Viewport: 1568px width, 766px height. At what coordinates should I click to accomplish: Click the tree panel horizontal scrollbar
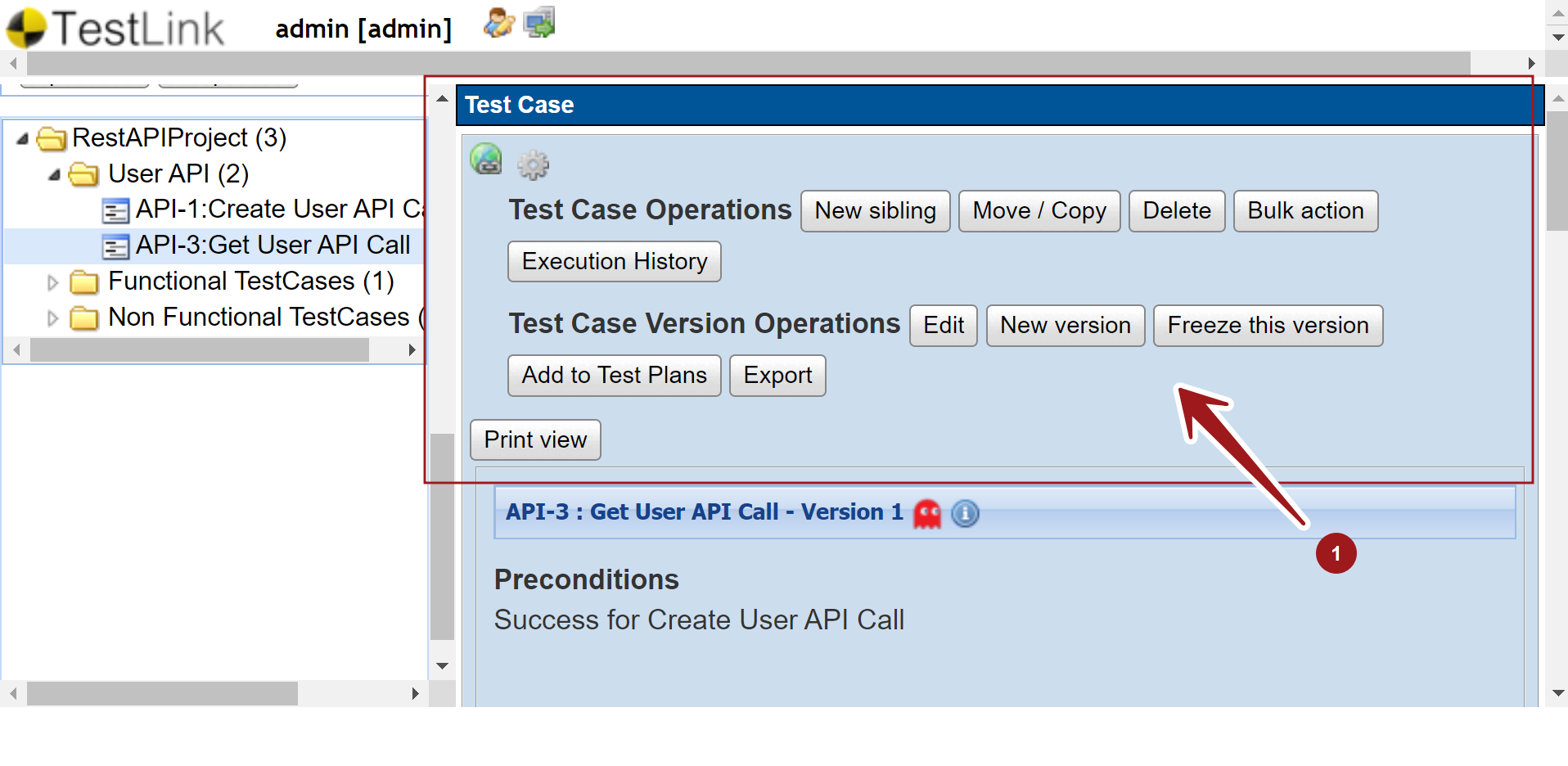pyautogui.click(x=199, y=350)
